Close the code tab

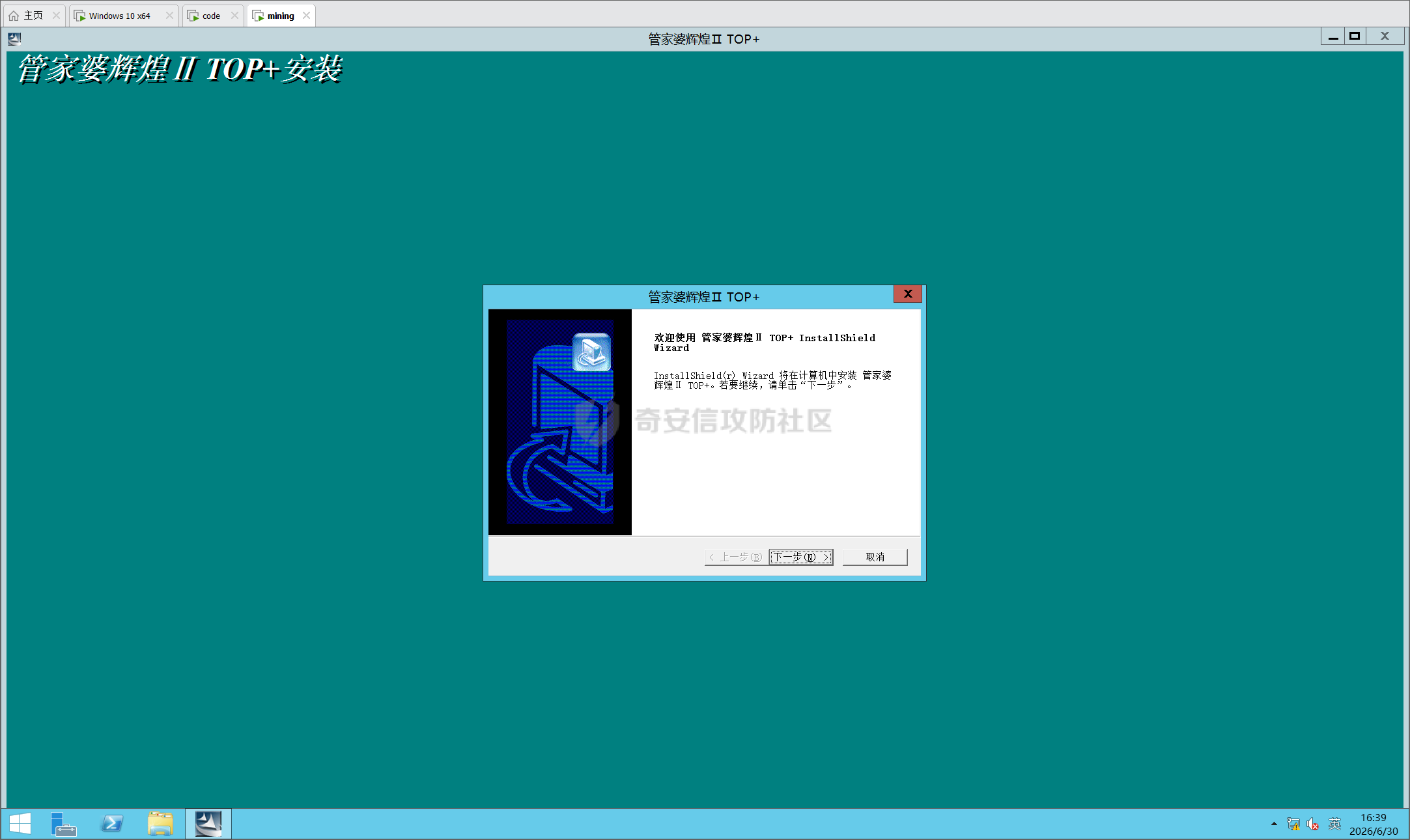(234, 16)
